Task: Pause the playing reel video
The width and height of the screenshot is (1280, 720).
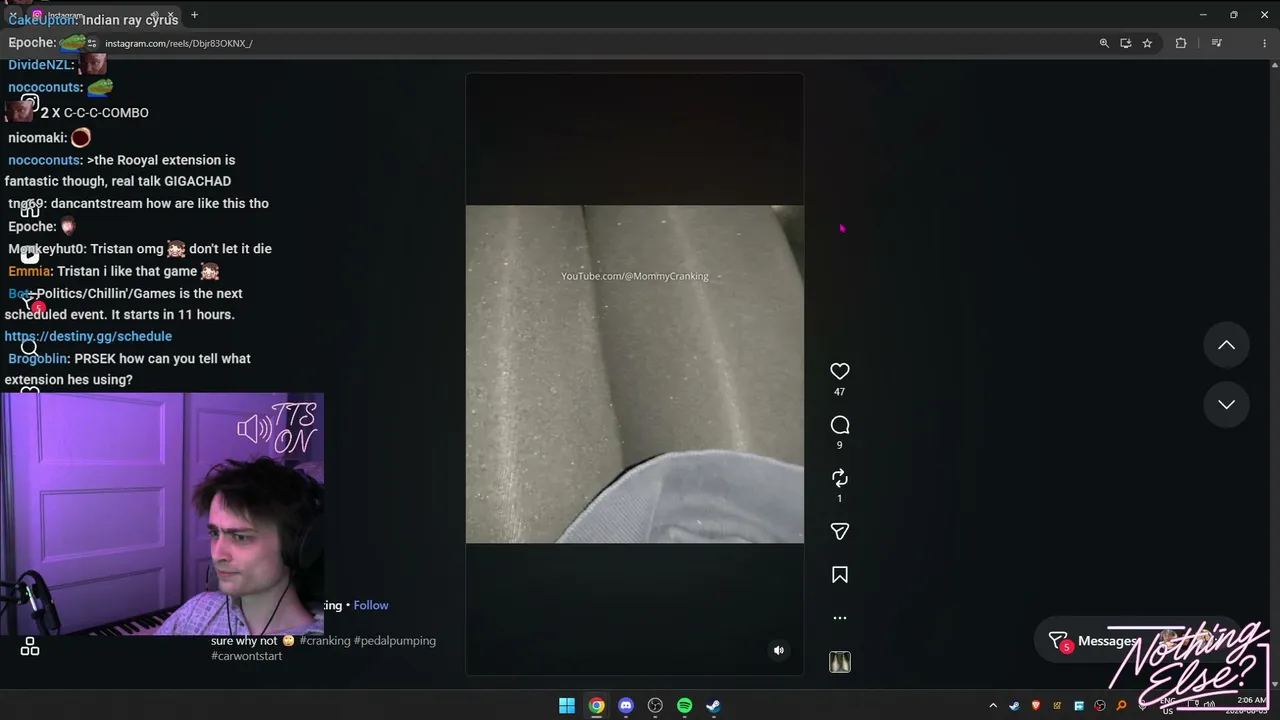Action: click(x=634, y=374)
